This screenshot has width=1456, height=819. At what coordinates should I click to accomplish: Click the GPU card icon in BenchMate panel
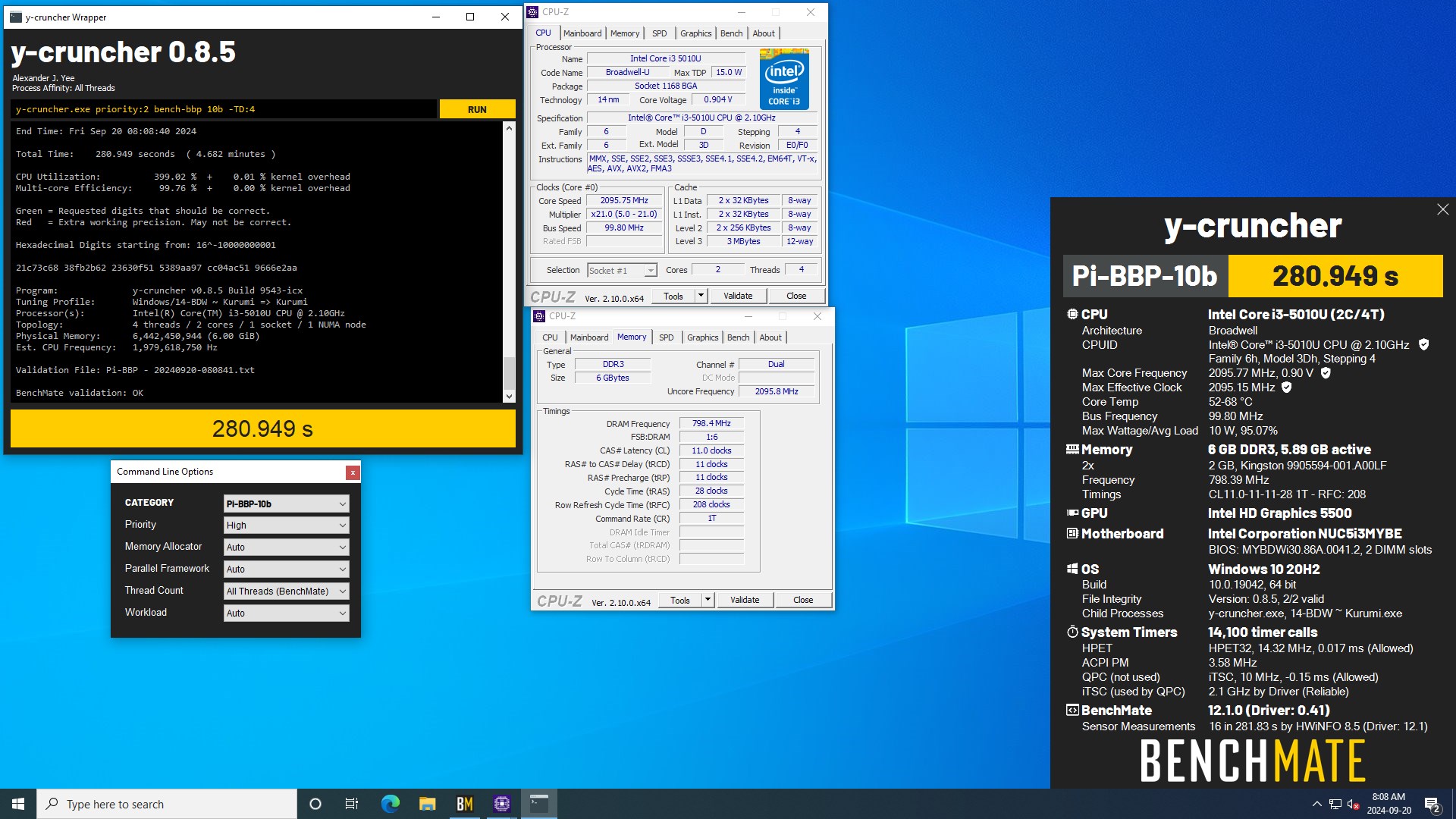1072,513
